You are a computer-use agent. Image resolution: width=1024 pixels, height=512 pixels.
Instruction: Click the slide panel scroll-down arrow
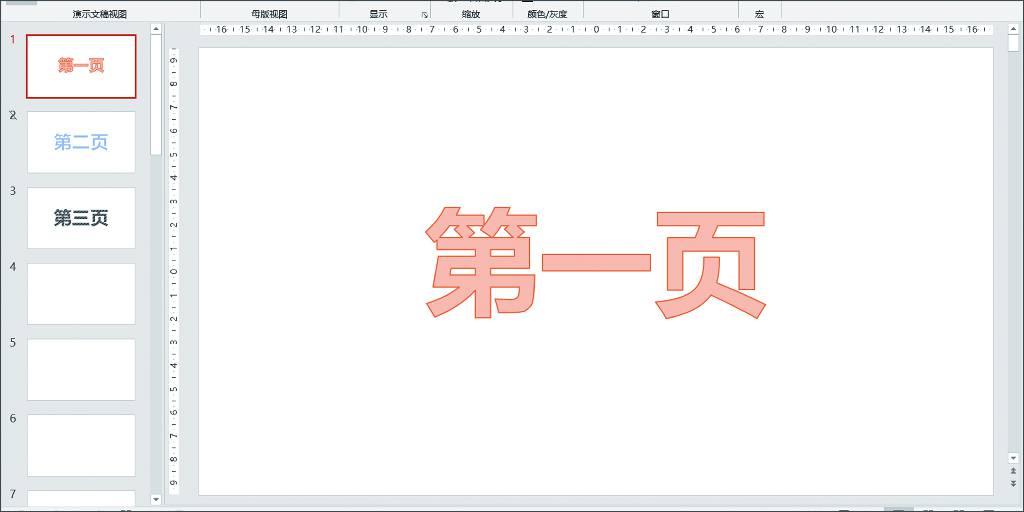pos(156,498)
